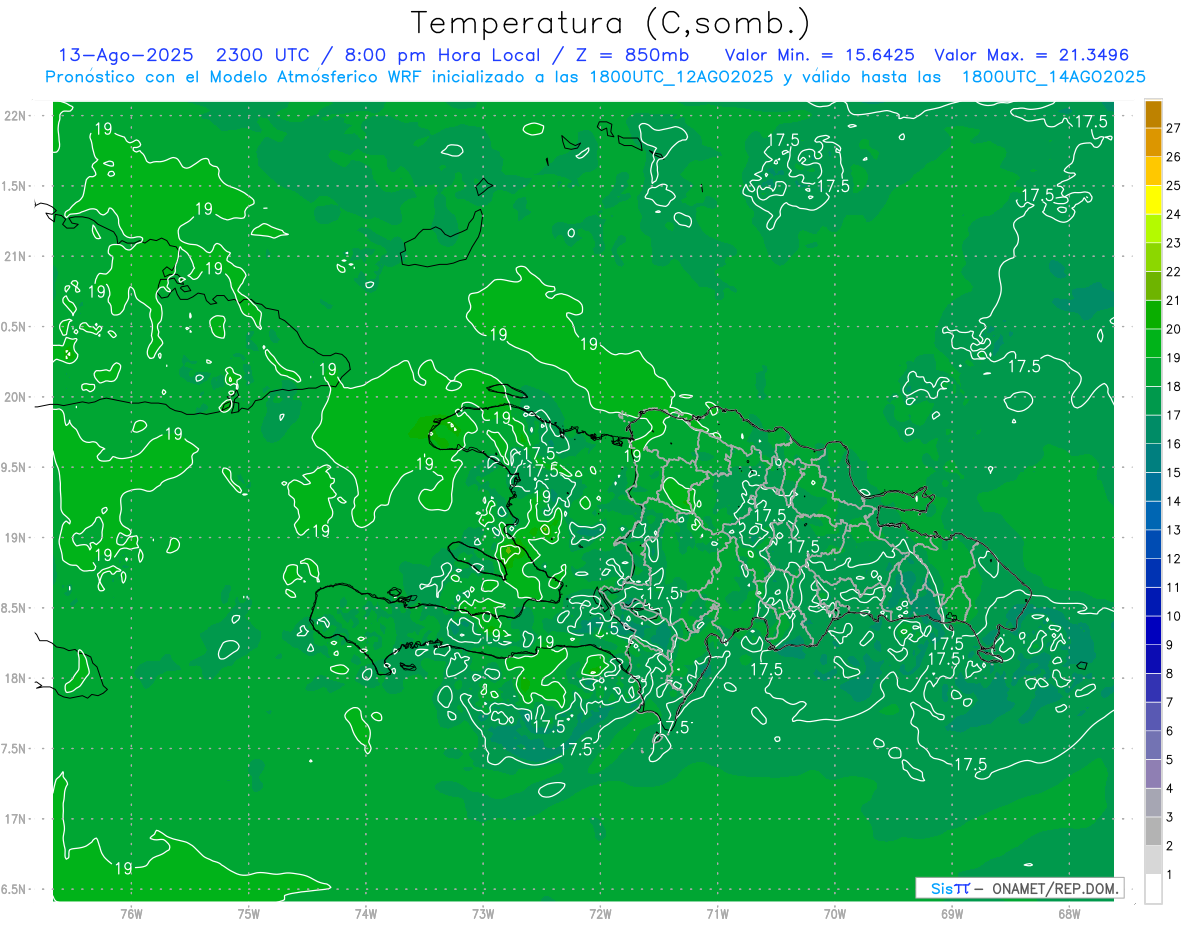Click the latitude label "22N"

16,116
